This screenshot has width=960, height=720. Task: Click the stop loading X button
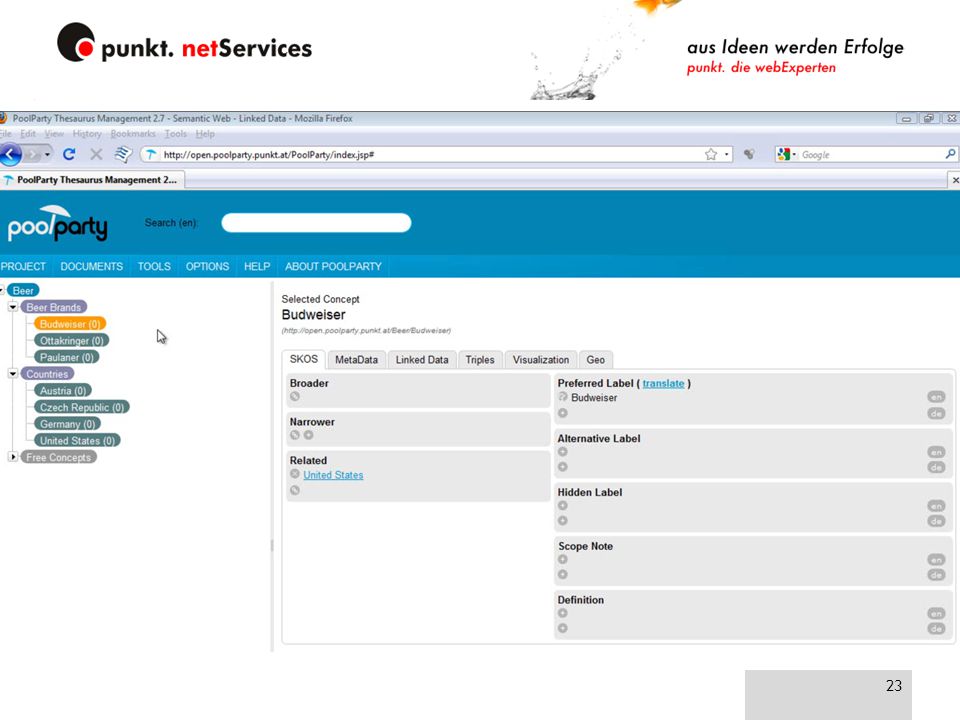tap(96, 154)
